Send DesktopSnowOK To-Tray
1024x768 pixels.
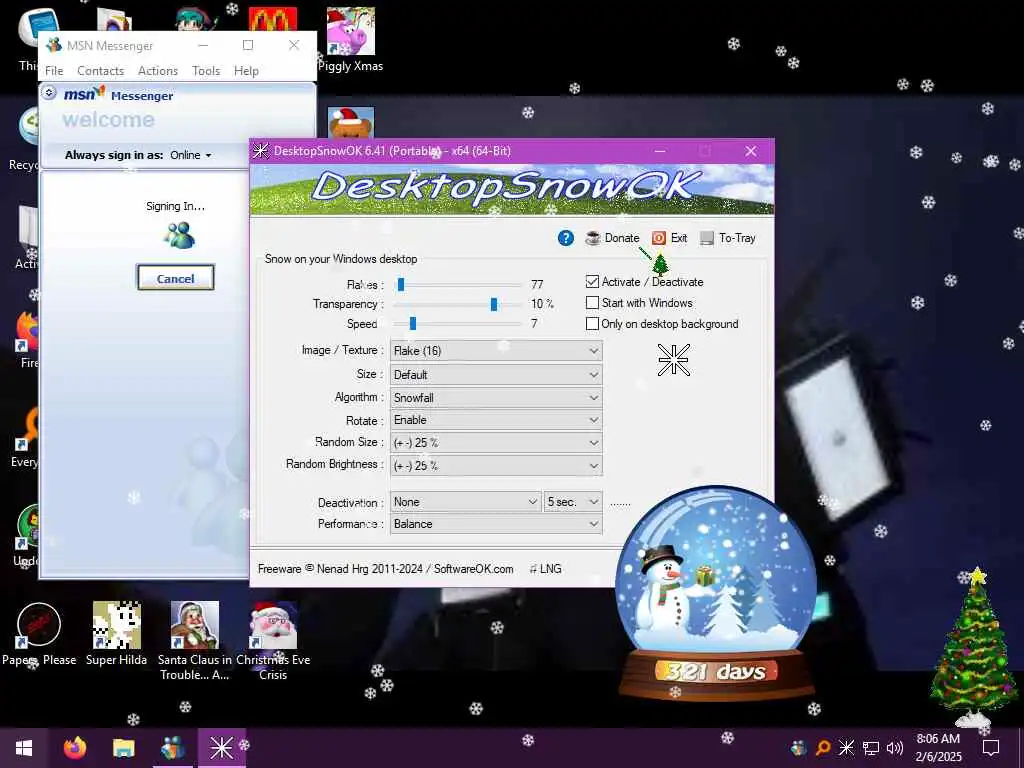pos(728,238)
